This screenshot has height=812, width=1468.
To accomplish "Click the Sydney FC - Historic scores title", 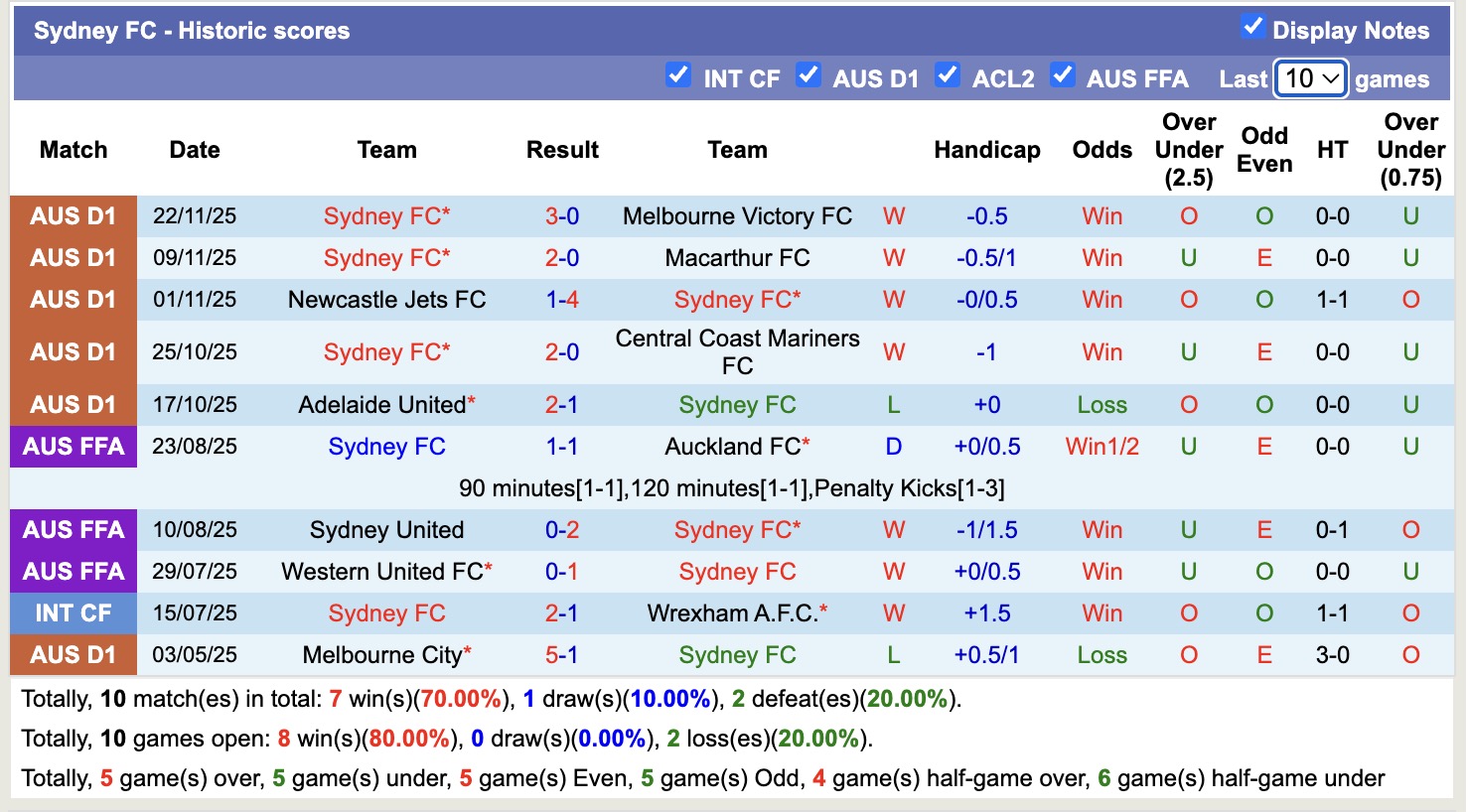I will [192, 30].
